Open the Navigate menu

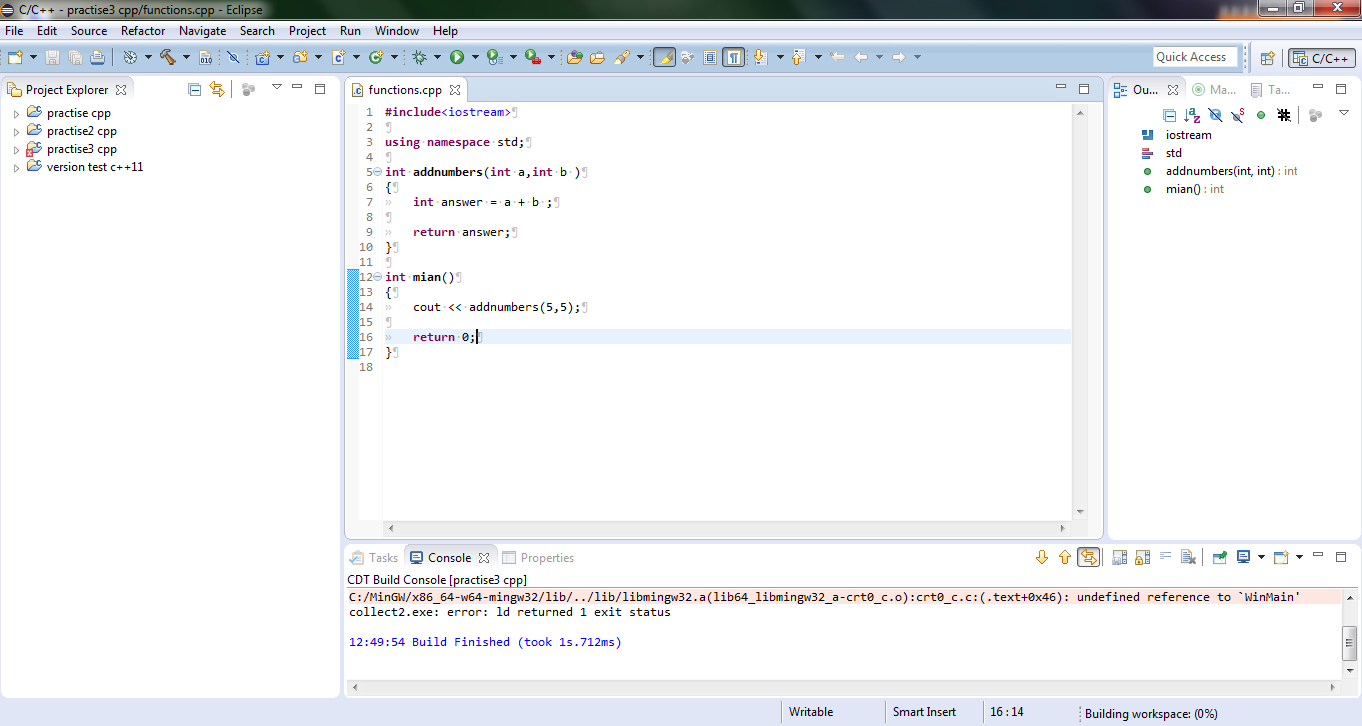coord(203,31)
